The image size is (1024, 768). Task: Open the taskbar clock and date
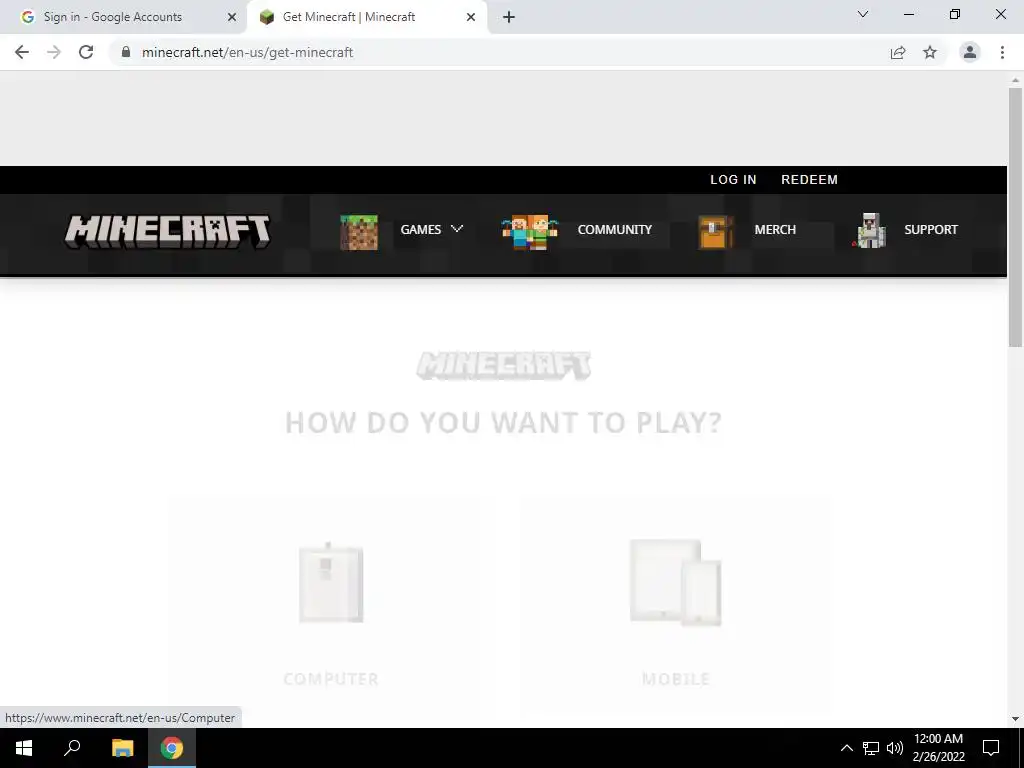coord(938,748)
